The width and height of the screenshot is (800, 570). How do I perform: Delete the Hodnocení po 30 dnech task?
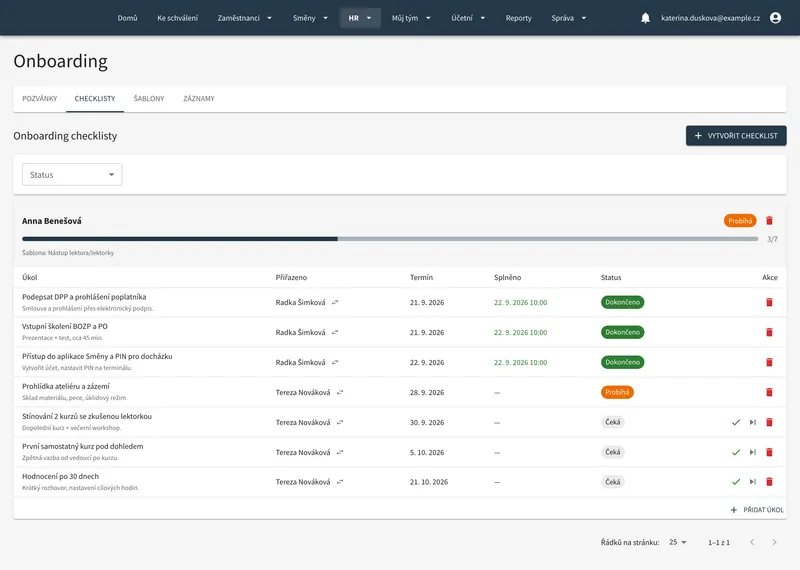tap(769, 482)
